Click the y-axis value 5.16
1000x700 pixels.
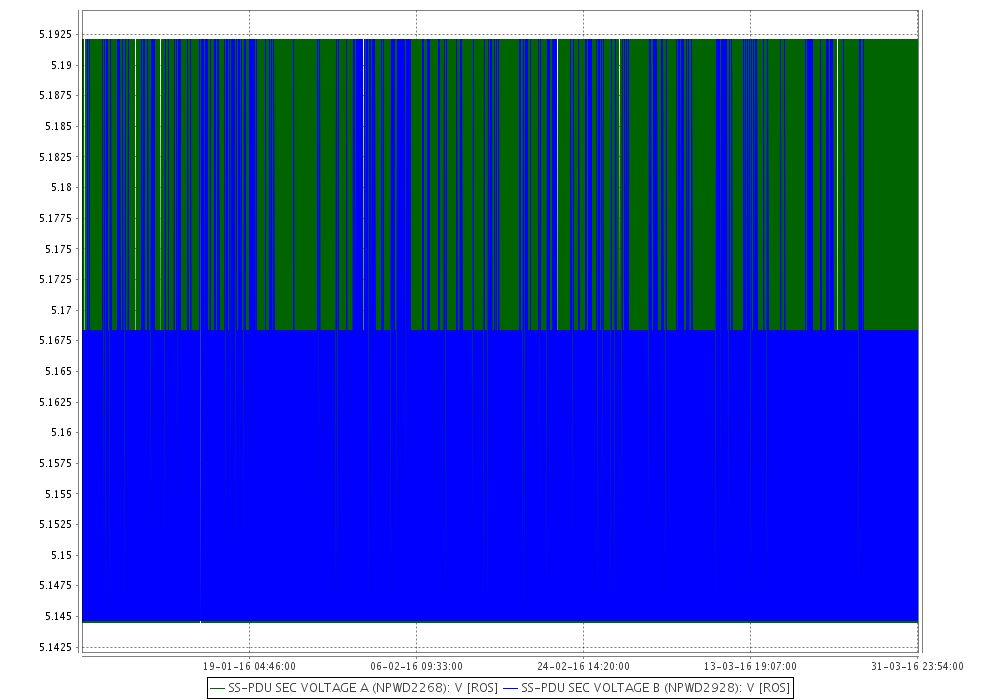click(x=61, y=432)
